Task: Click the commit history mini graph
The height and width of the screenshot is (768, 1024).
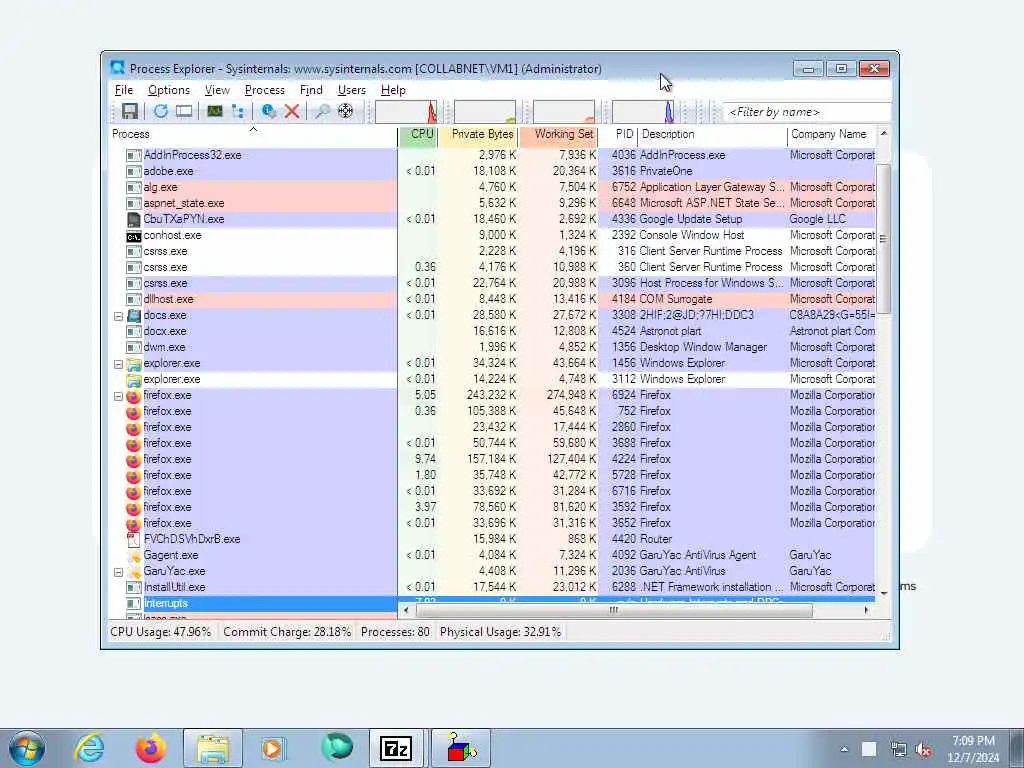Action: point(485,112)
